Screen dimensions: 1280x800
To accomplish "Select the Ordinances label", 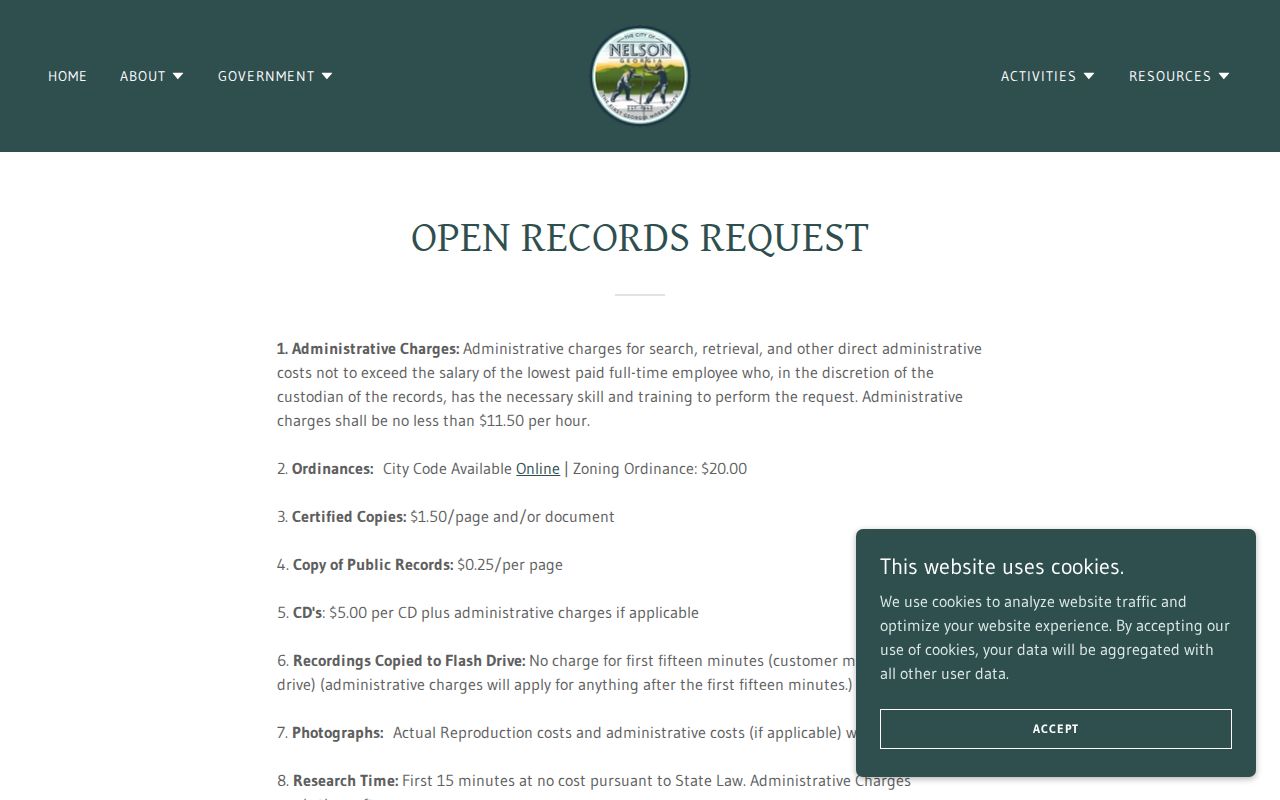I will coord(332,469).
